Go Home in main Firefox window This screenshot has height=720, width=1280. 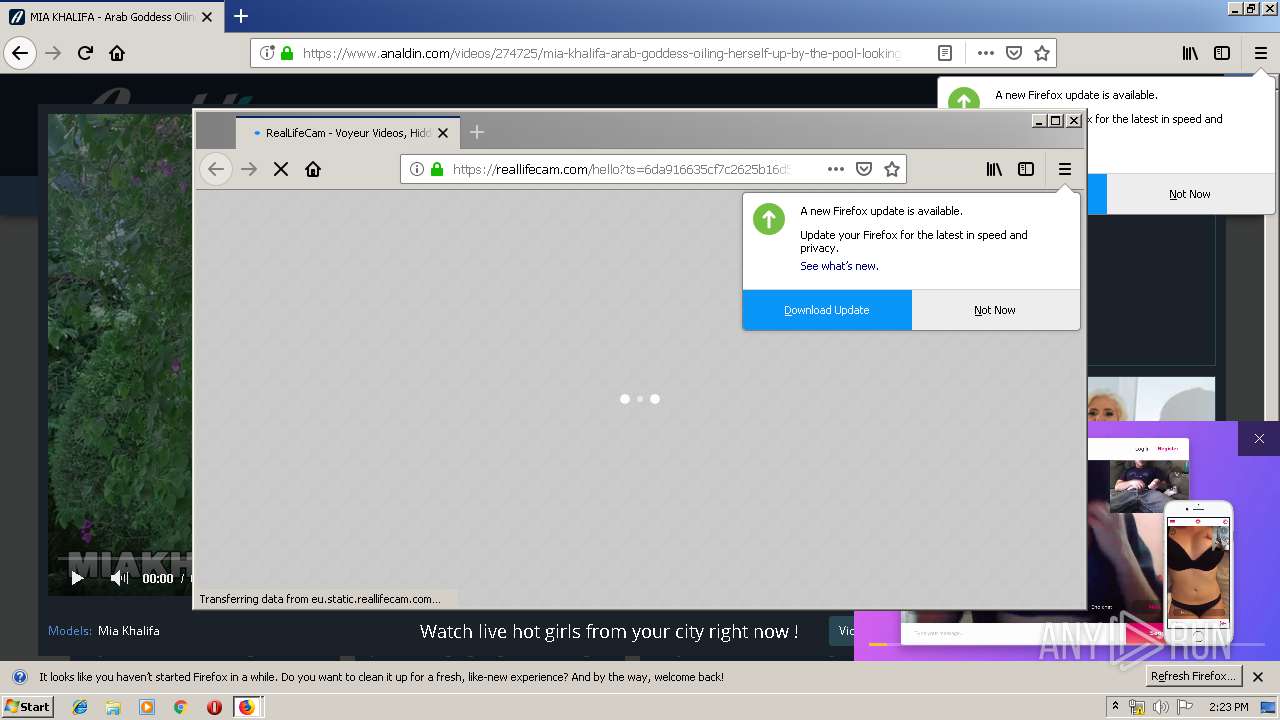tap(117, 53)
